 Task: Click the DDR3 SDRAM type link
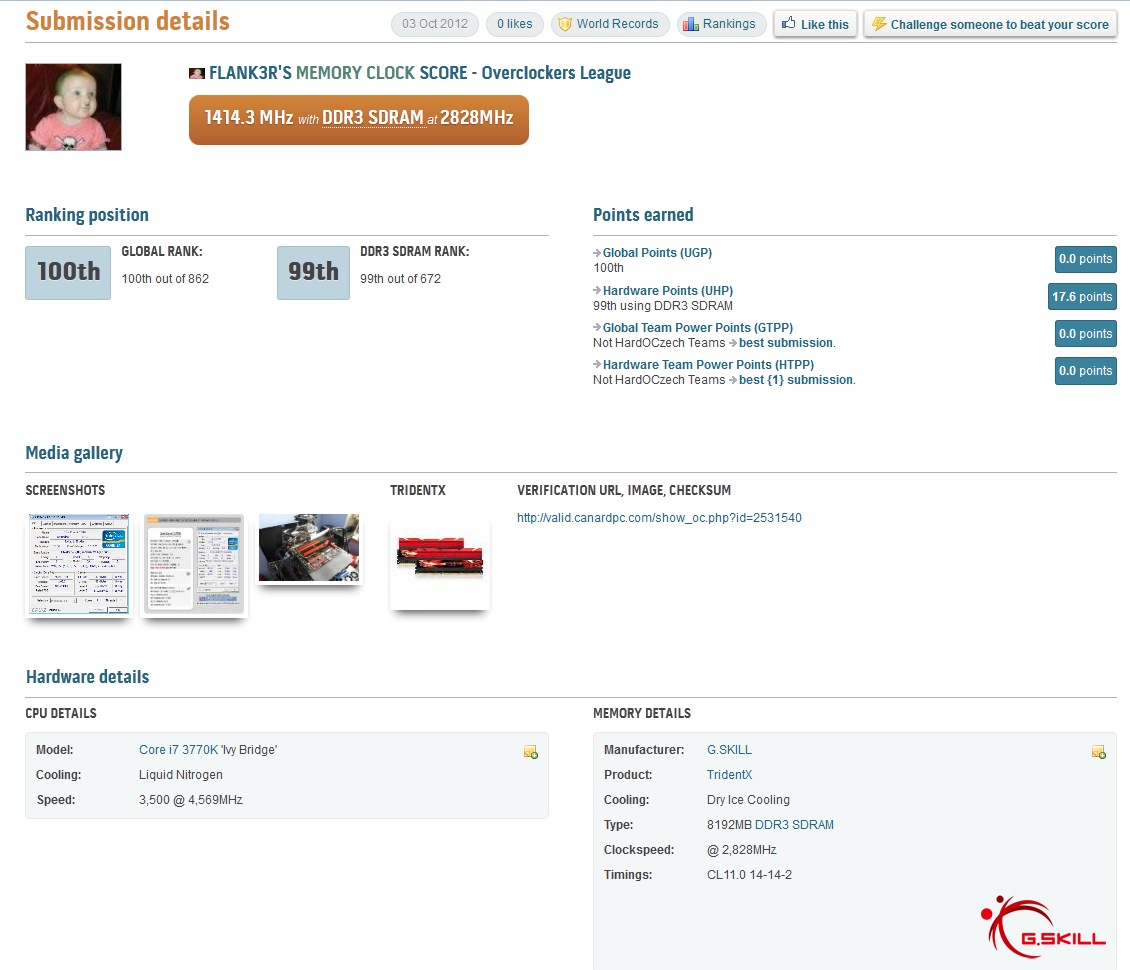794,824
